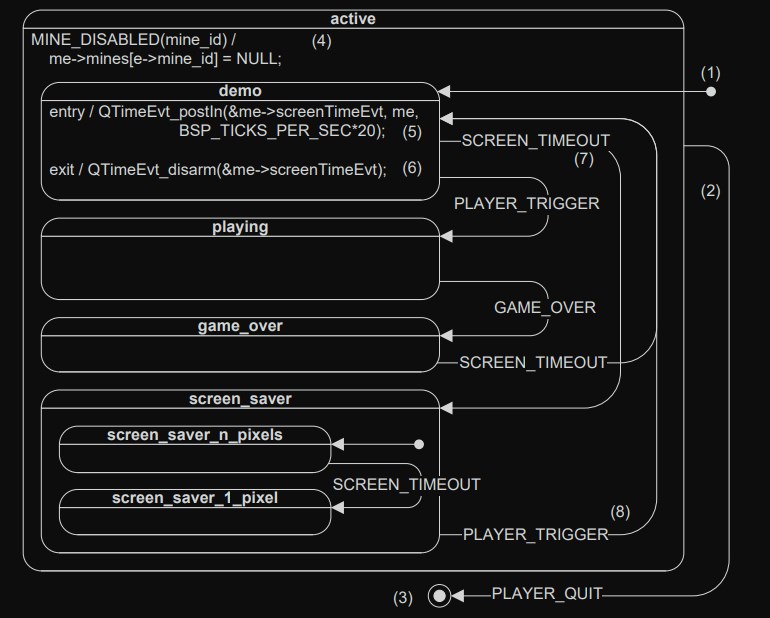The image size is (770, 618).
Task: Select the demo state header
Action: tap(240, 91)
